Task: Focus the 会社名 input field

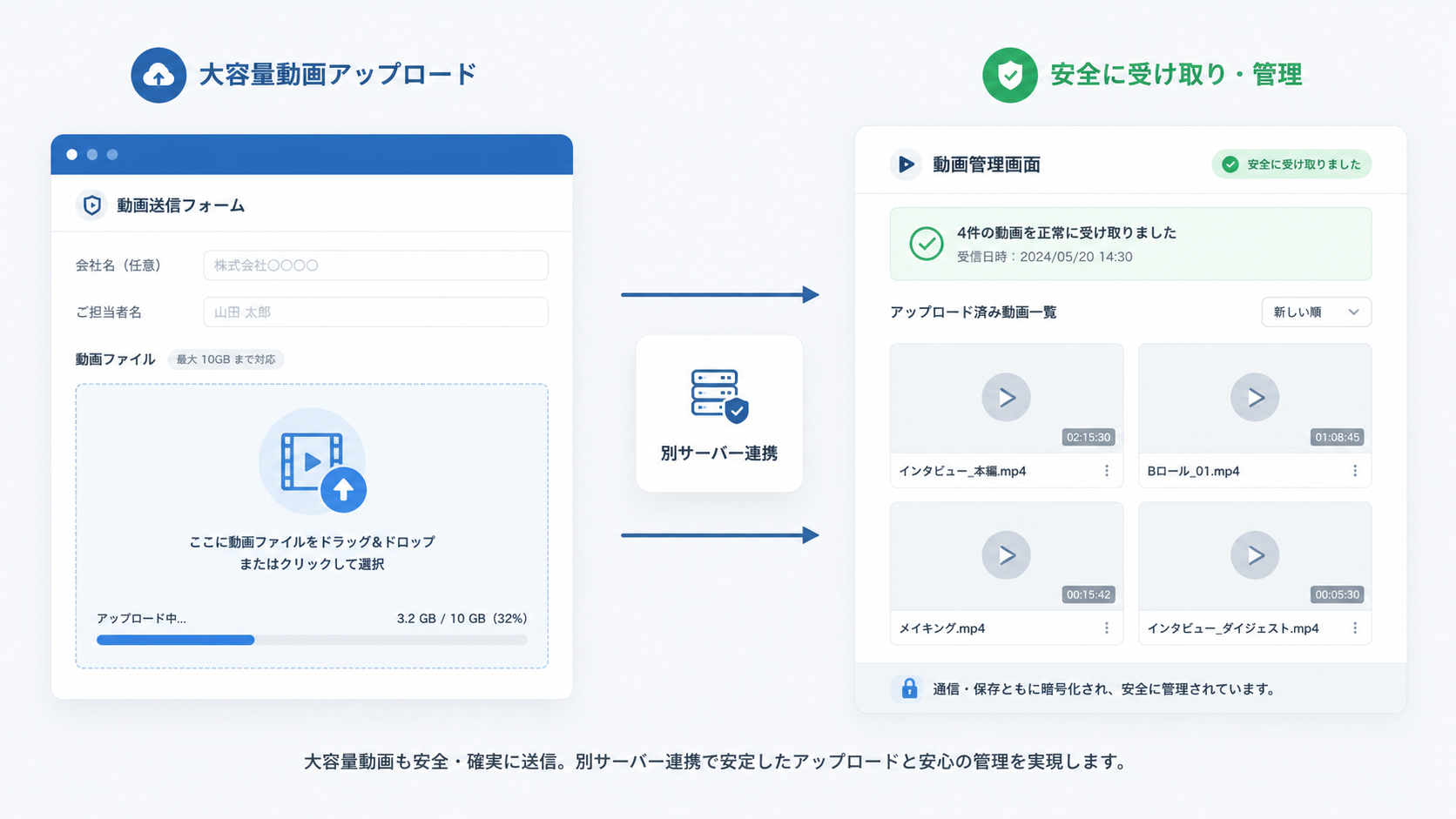Action: (375, 265)
